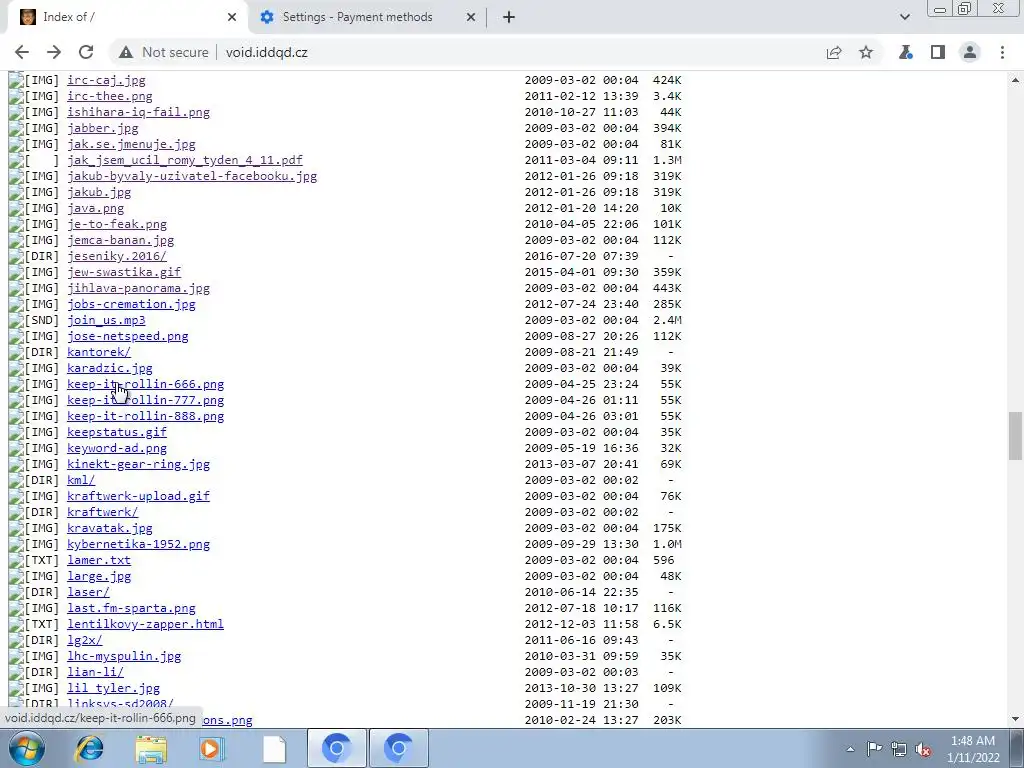Viewport: 1024px width, 768px height.
Task: Open the laser/ directory
Action: point(88,592)
